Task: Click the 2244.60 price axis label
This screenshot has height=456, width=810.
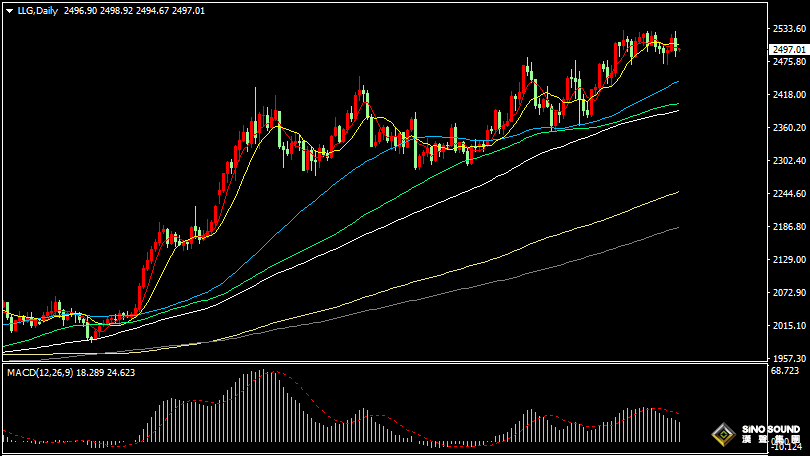Action: (788, 194)
